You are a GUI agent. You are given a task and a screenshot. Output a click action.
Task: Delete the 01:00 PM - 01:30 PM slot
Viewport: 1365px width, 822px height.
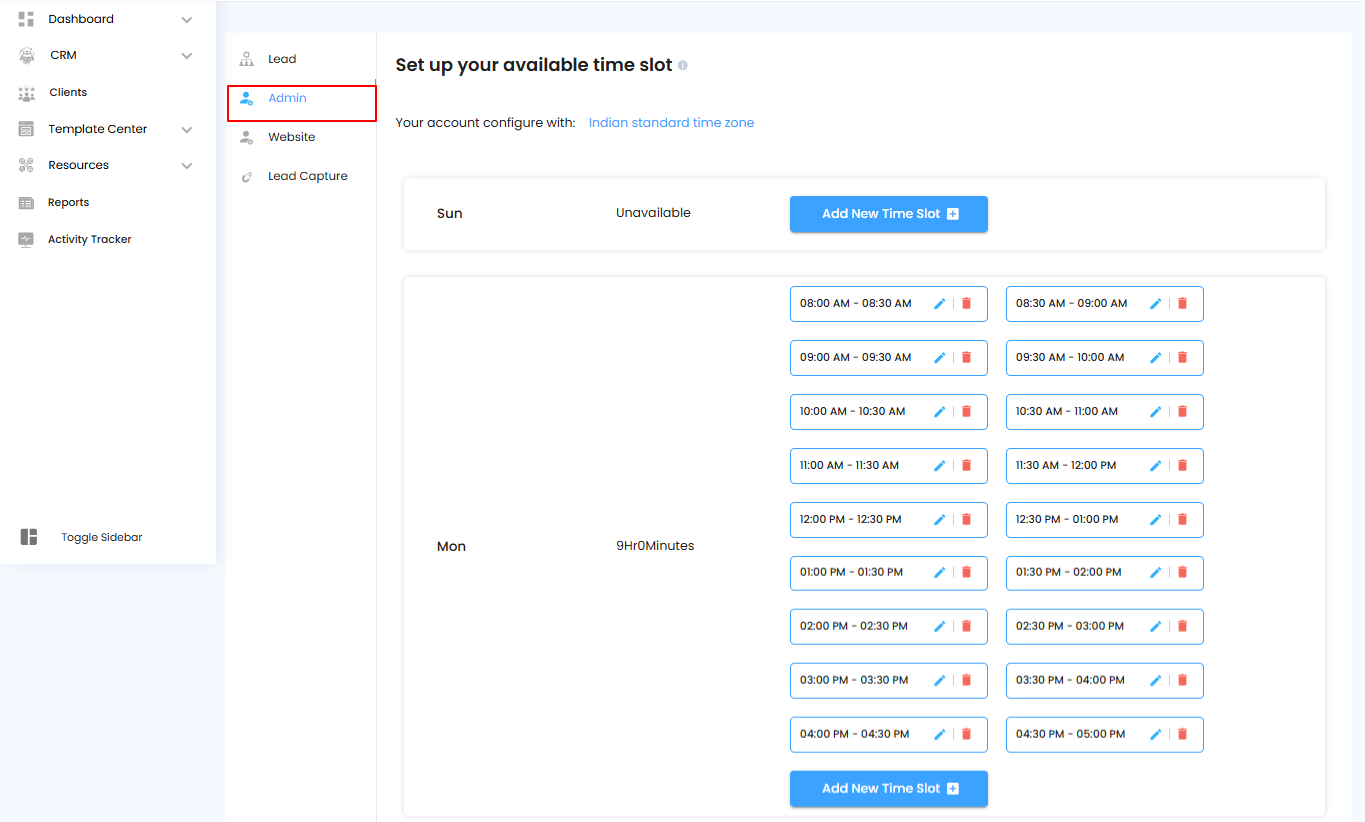pyautogui.click(x=966, y=573)
